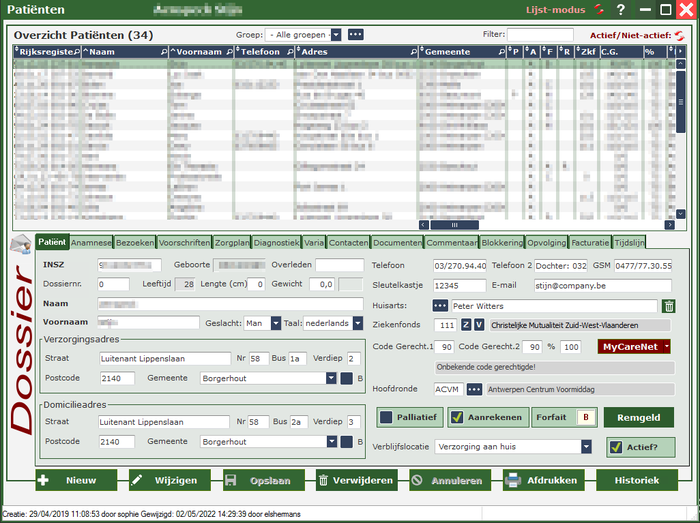Click the Forfait B color box

[x=587, y=418]
